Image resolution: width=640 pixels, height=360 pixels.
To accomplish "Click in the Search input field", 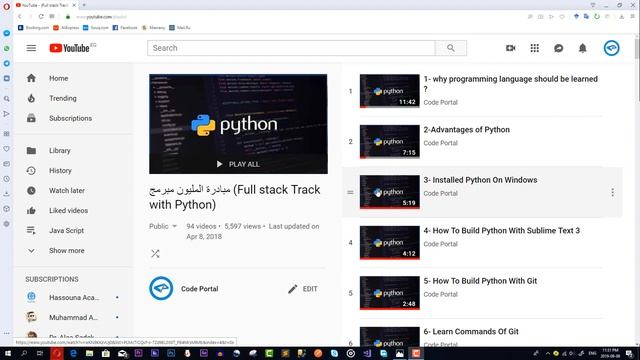I will pos(291,48).
